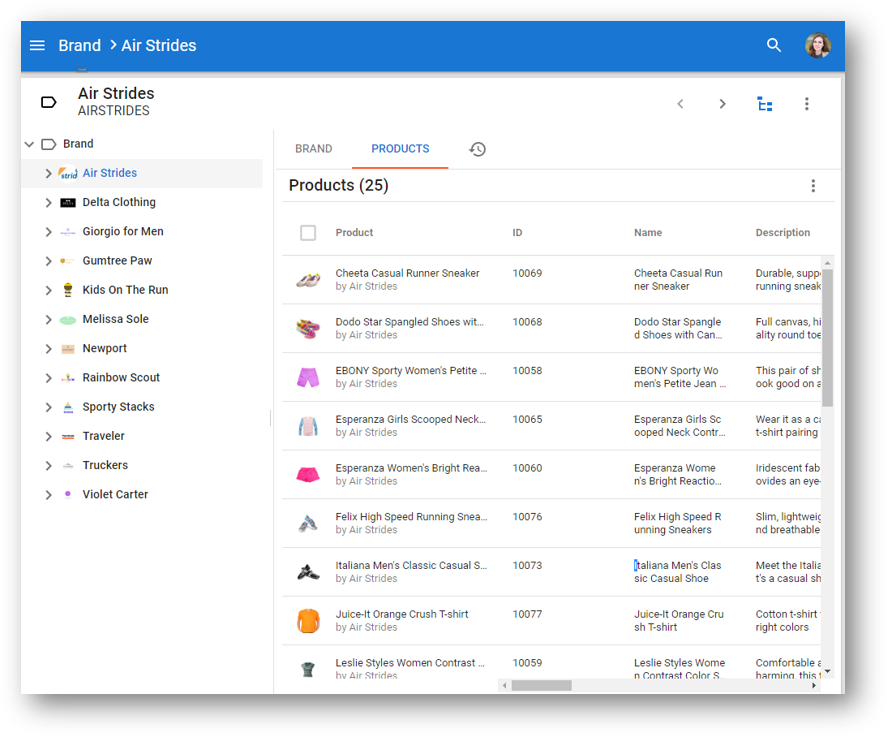The image size is (887, 736).
Task: Click the horizontal scrollbar thumb below table
Action: [541, 686]
